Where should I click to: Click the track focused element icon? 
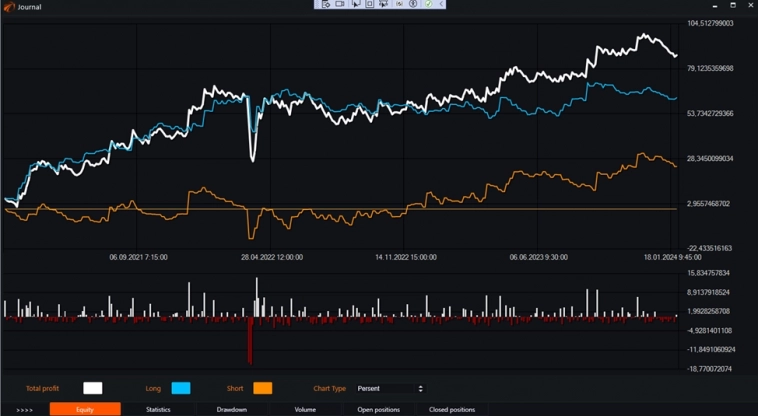coord(384,4)
